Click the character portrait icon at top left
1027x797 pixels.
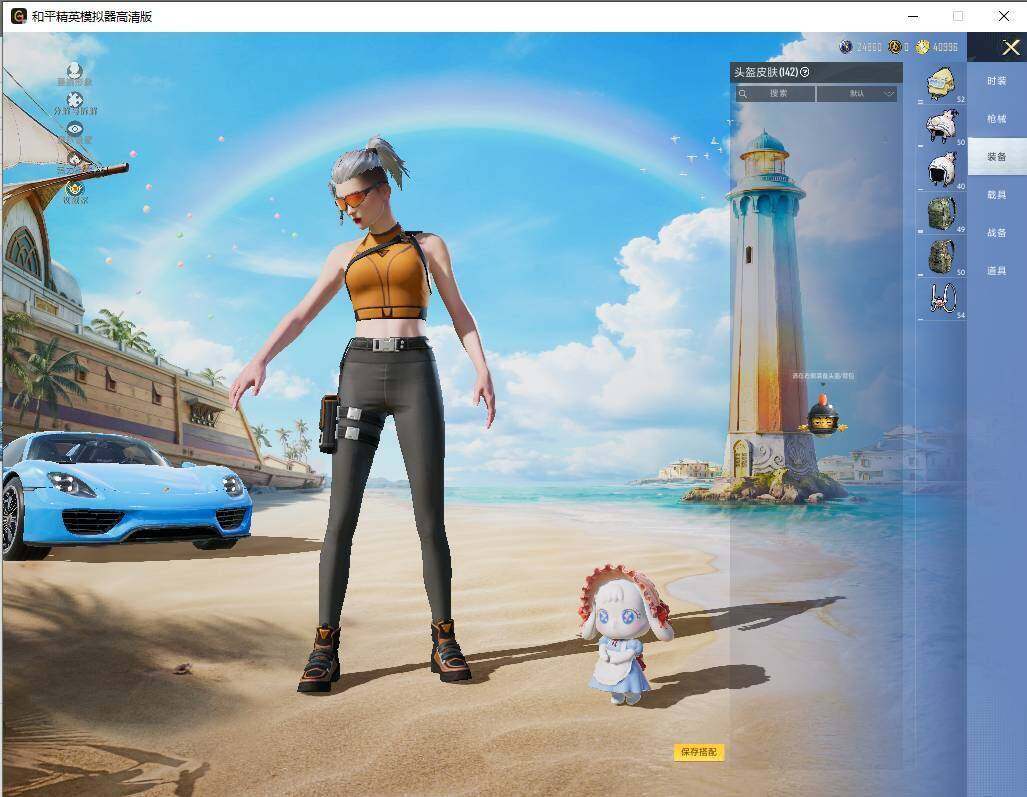74,69
